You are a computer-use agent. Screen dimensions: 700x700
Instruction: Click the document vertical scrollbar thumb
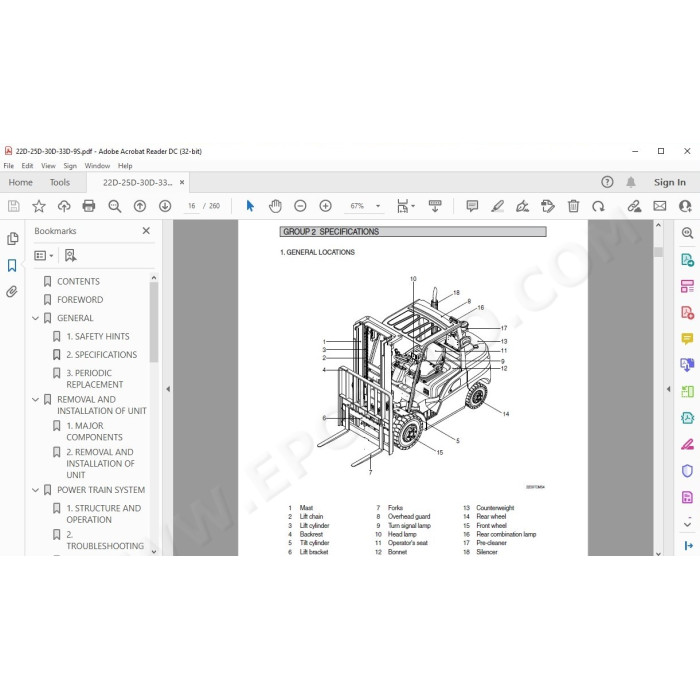(x=658, y=252)
